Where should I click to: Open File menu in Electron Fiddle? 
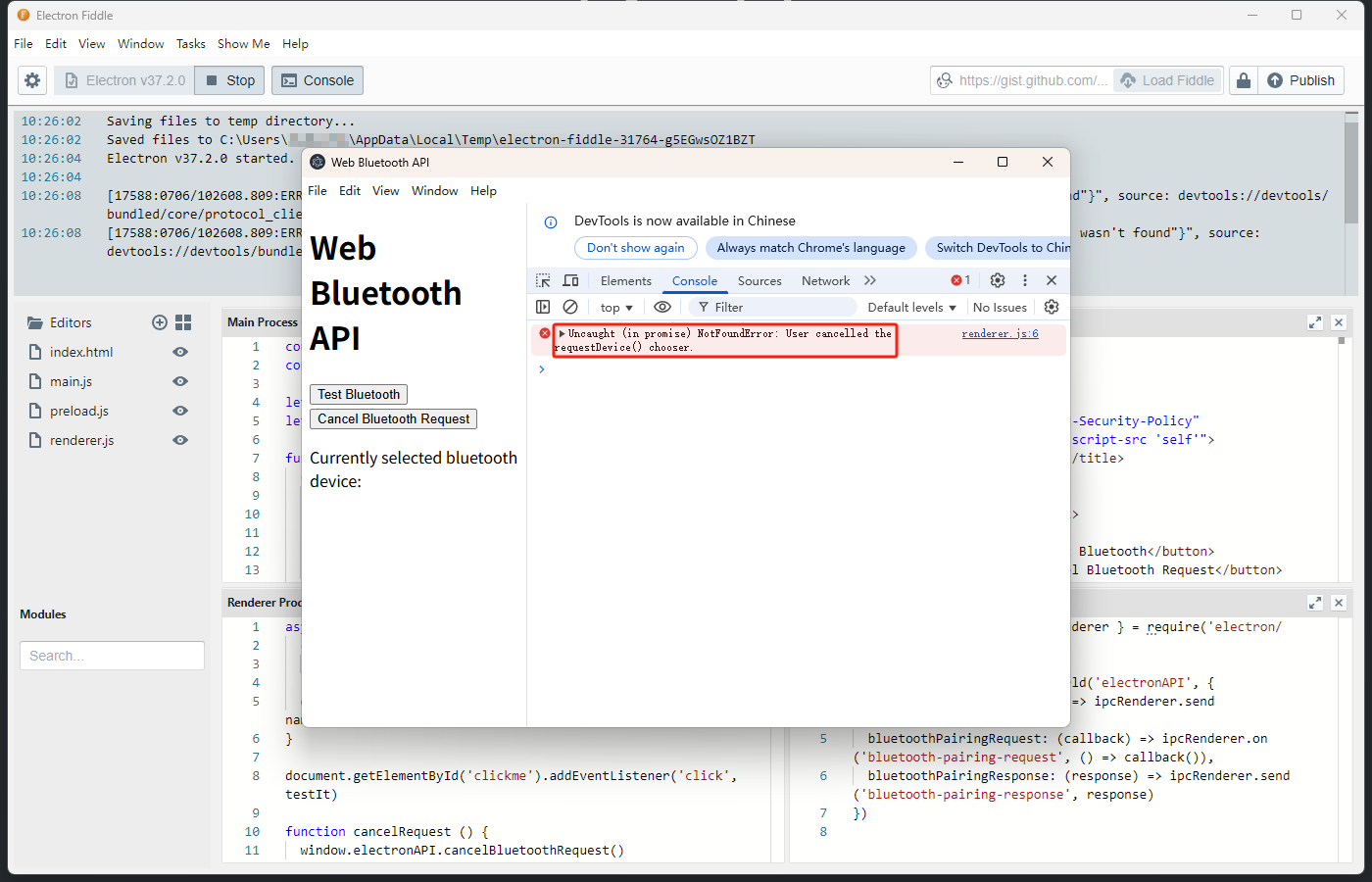pyautogui.click(x=24, y=43)
